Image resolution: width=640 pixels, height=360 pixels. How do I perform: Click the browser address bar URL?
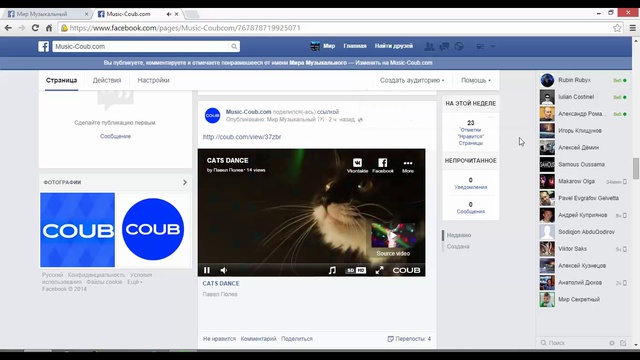click(185, 28)
